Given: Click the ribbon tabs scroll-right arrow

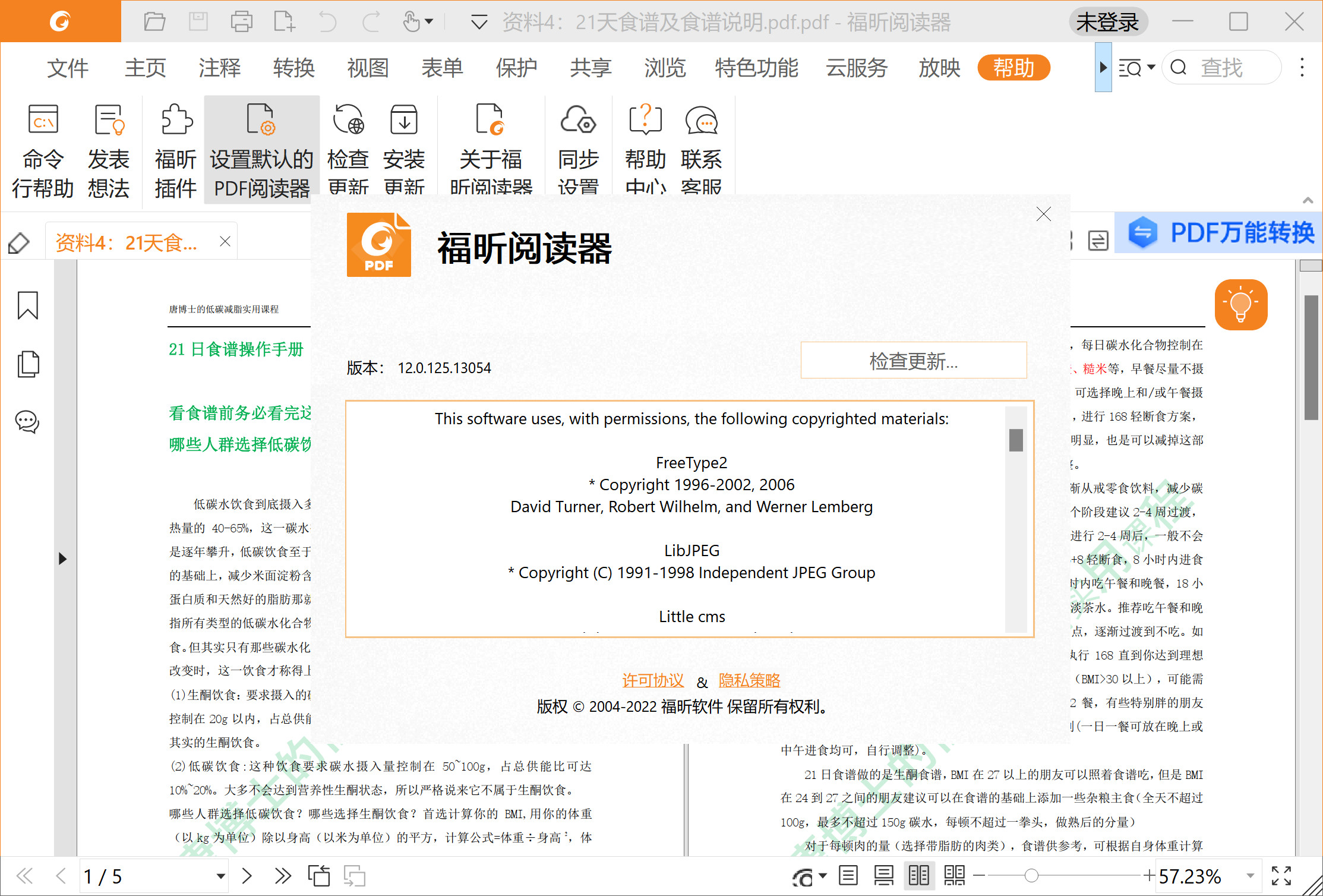Looking at the screenshot, I should [1103, 67].
